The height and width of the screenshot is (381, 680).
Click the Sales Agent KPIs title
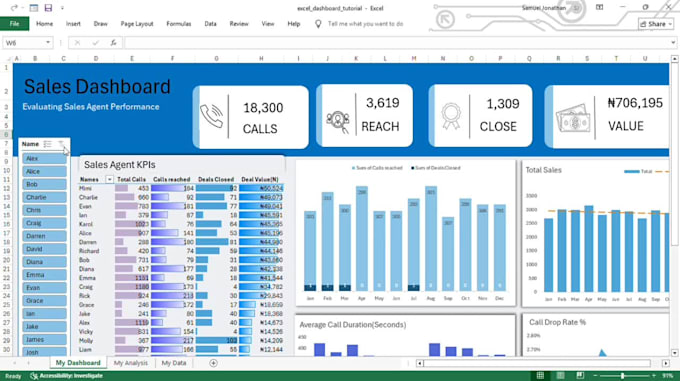click(120, 165)
